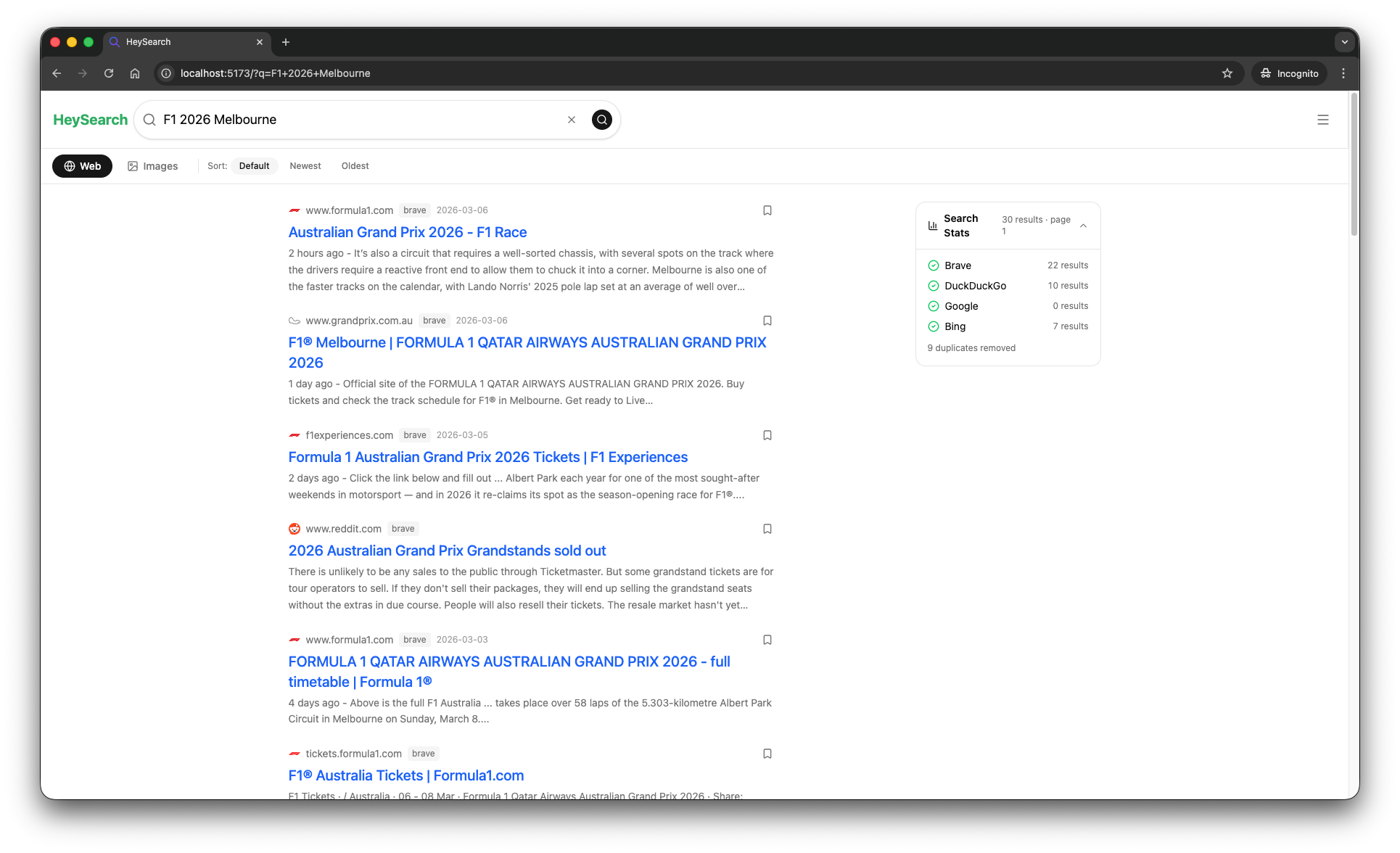This screenshot has width=1400, height=853.
Task: Bookmark the grandprix.com.au F1 Melbourne result
Action: pos(767,321)
